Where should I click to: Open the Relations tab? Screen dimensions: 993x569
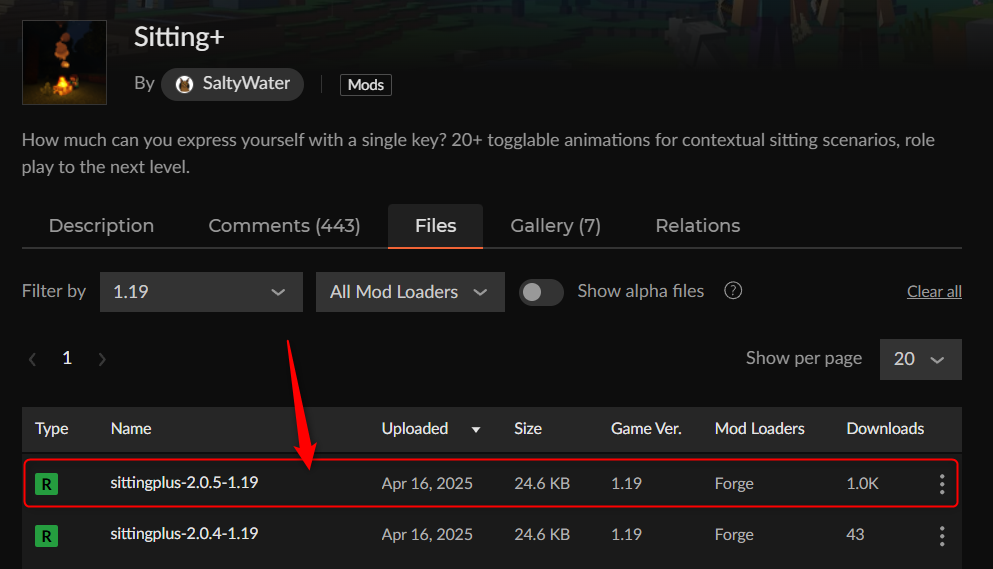click(x=698, y=226)
